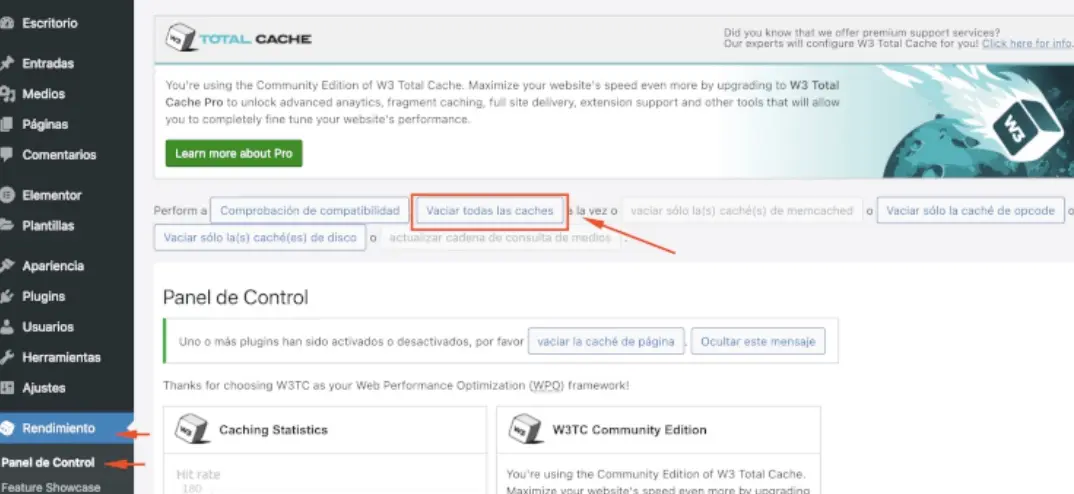Click the W3TC Community Edition title text
Viewport: 1074px width, 494px height.
pos(629,430)
